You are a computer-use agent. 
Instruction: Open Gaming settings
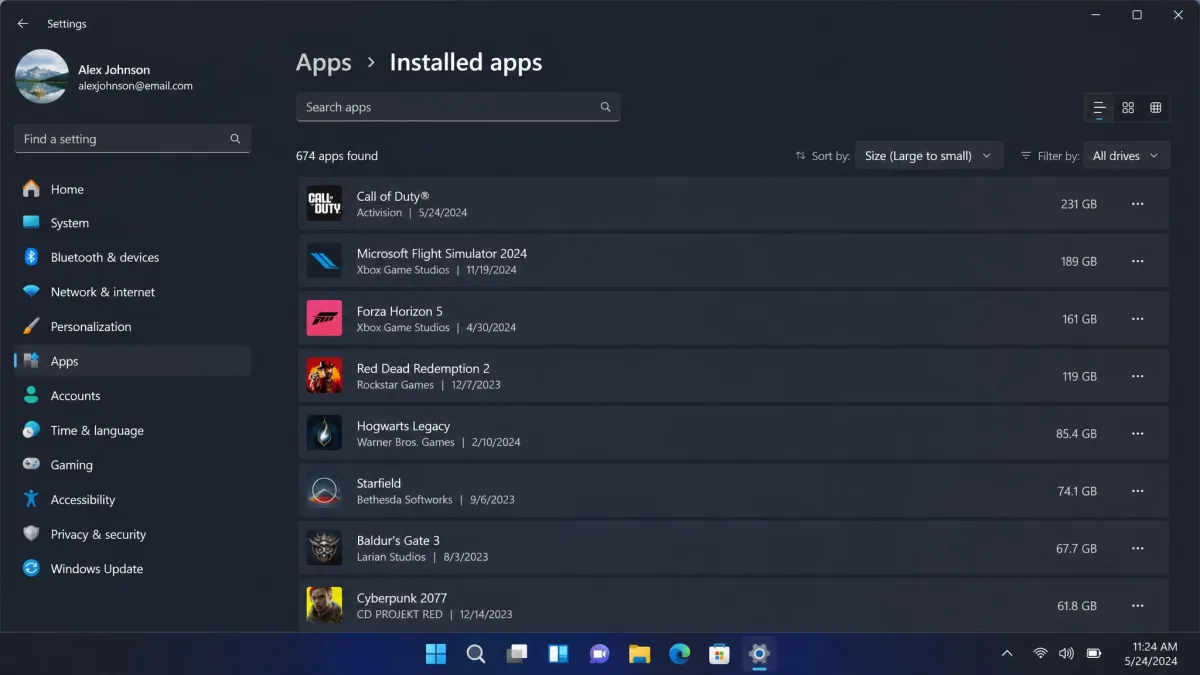pyautogui.click(x=132, y=465)
